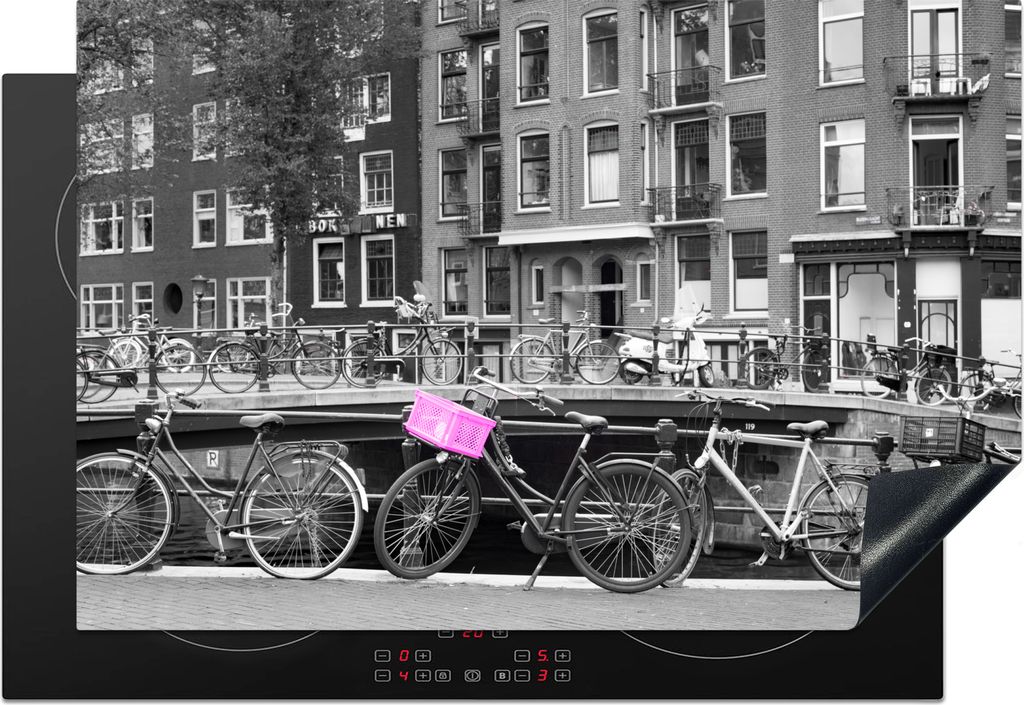Raise the zone showing 3 with plus
This screenshot has width=1024, height=705.
click(x=563, y=676)
